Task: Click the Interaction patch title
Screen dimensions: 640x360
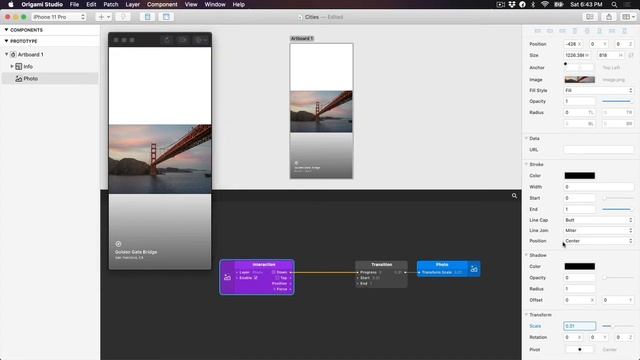Action: (264, 264)
